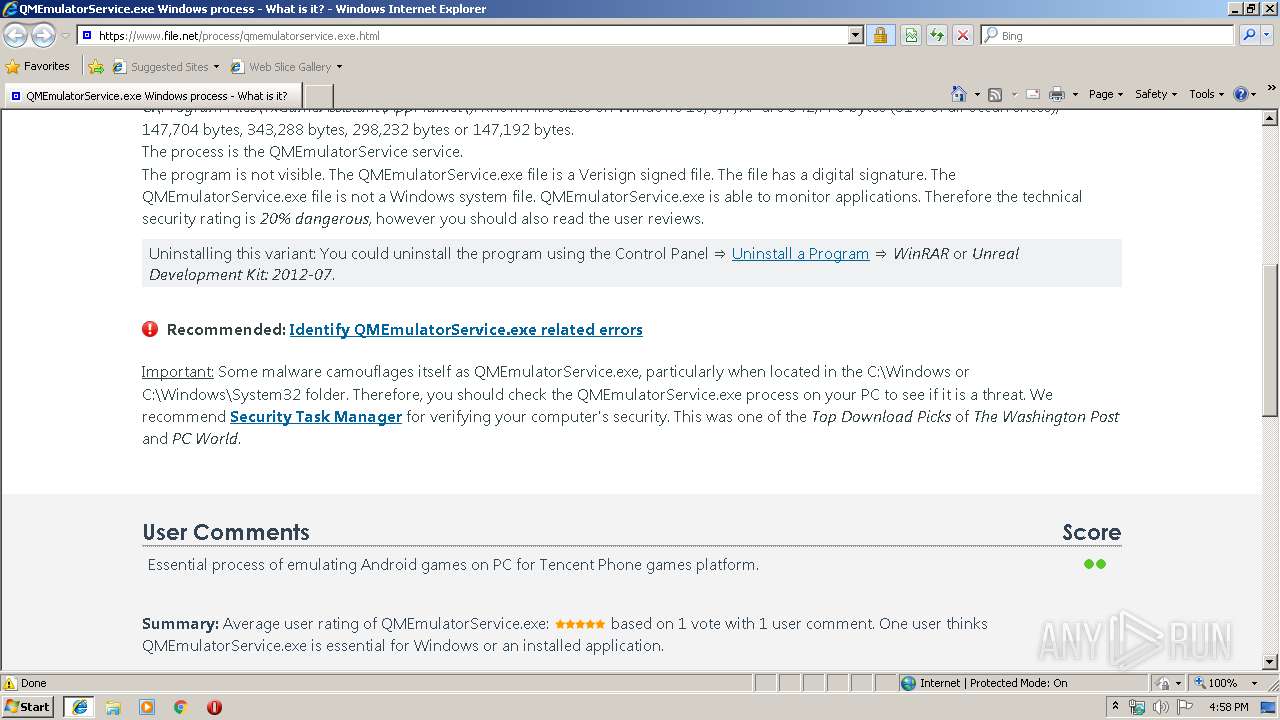Click the five-star rating graphic
The height and width of the screenshot is (720, 1280).
click(580, 624)
